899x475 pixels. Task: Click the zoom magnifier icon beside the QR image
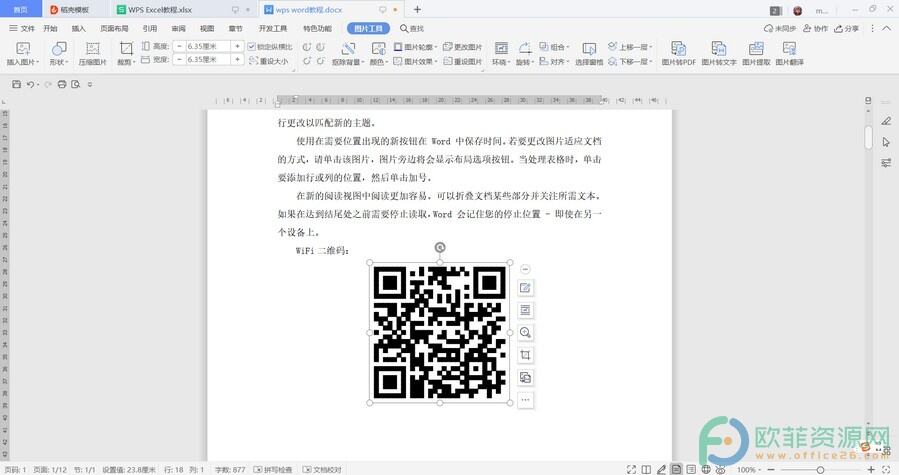tap(525, 333)
